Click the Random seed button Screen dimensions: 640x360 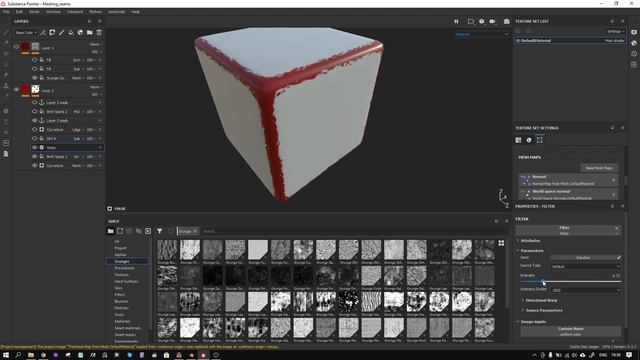(582, 258)
